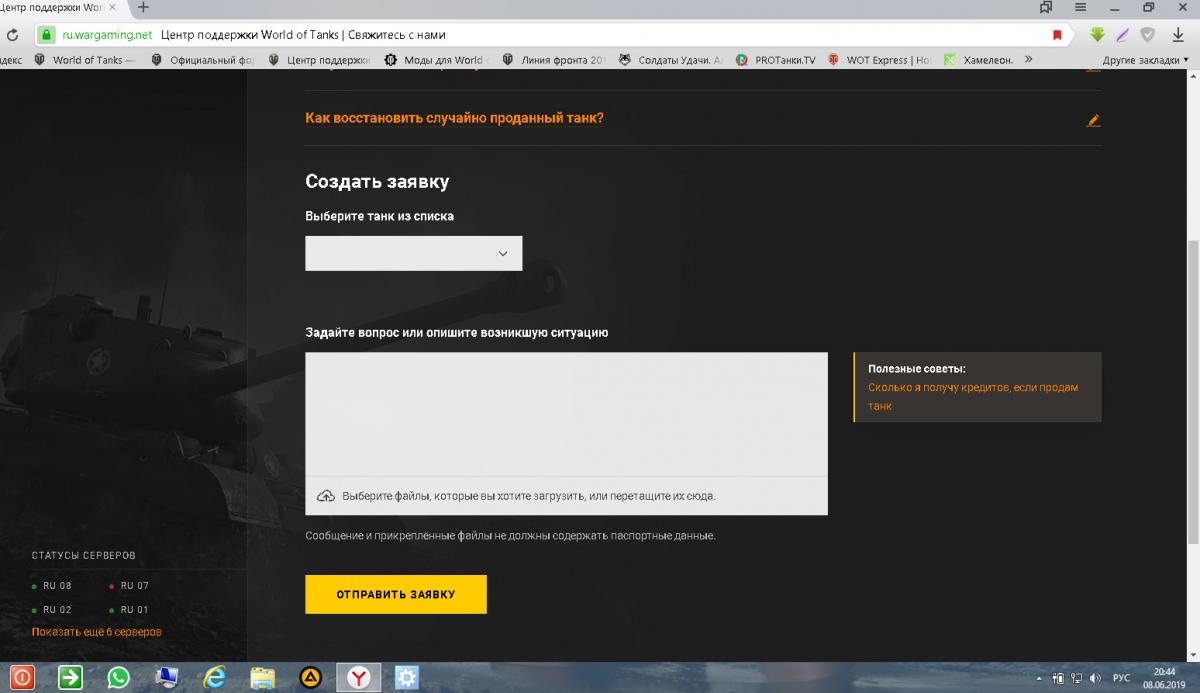1200x693 pixels.
Task: Open 'World of Tanks' bookmark
Action: [x=84, y=60]
